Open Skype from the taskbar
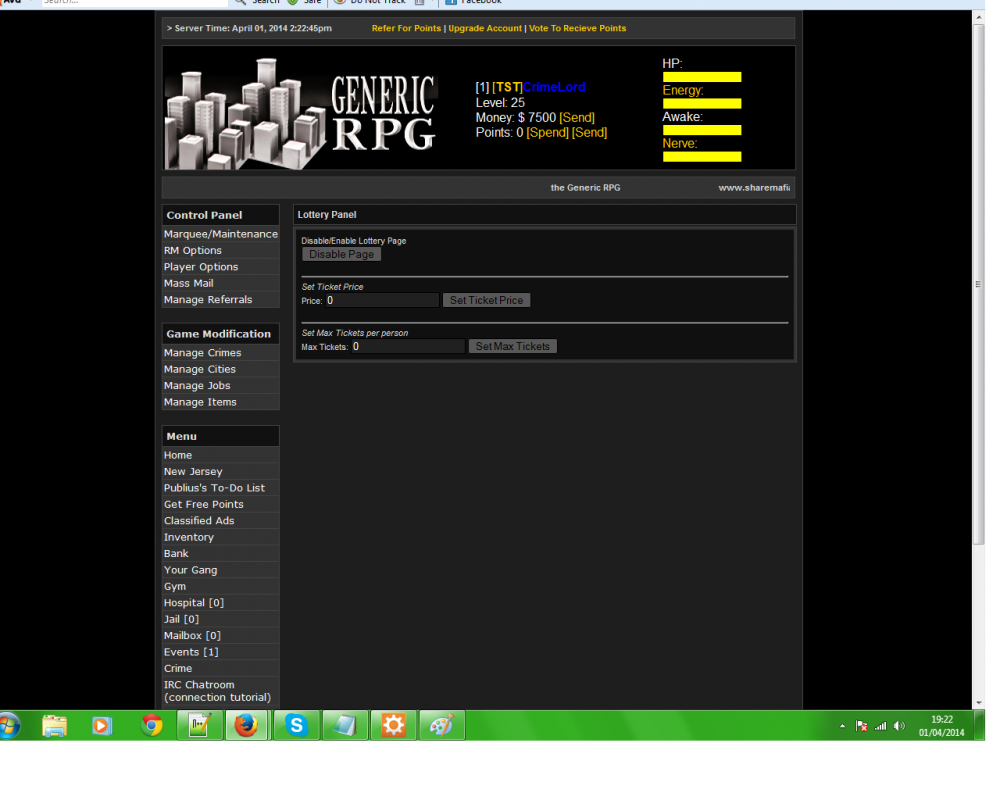The image size is (1000, 800). click(x=296, y=726)
